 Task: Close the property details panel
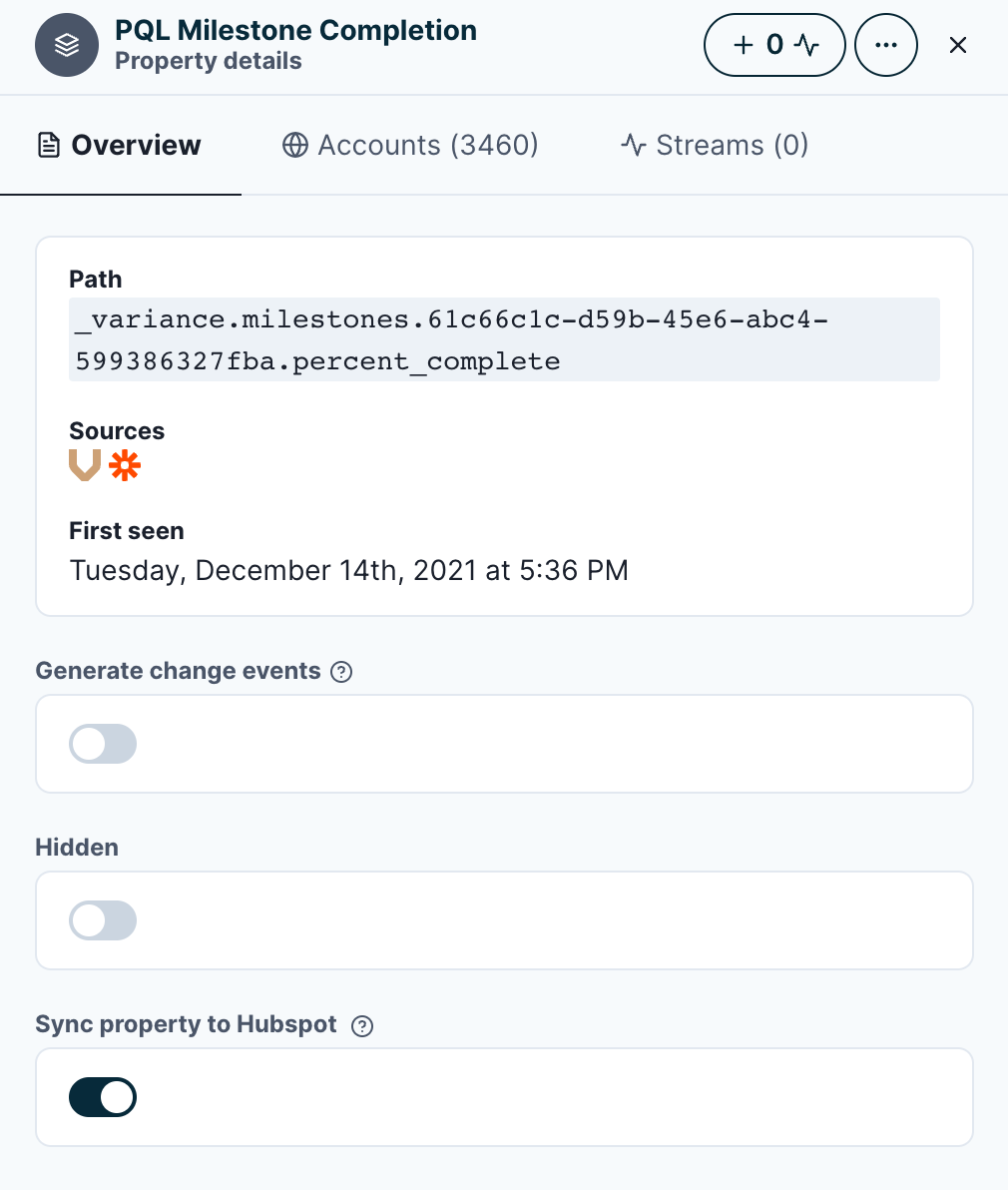tap(957, 45)
